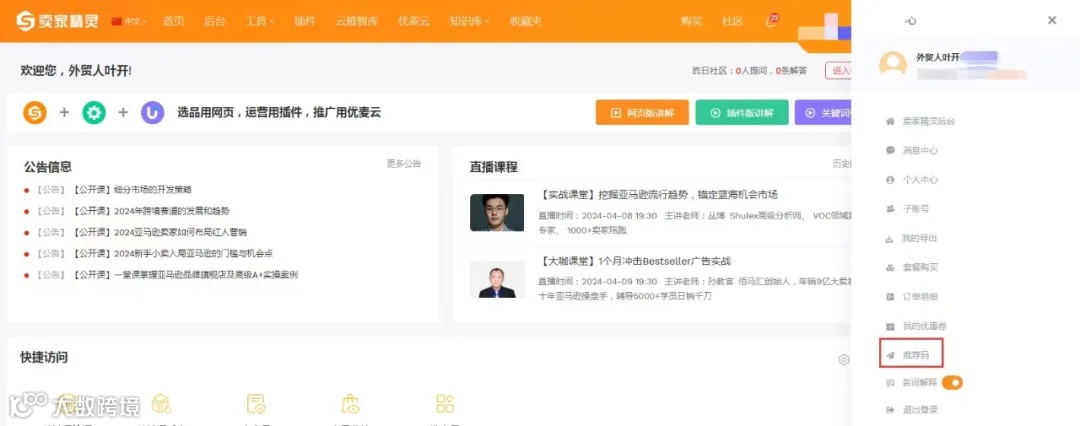Select 消息中心 in side menu

[920, 150]
